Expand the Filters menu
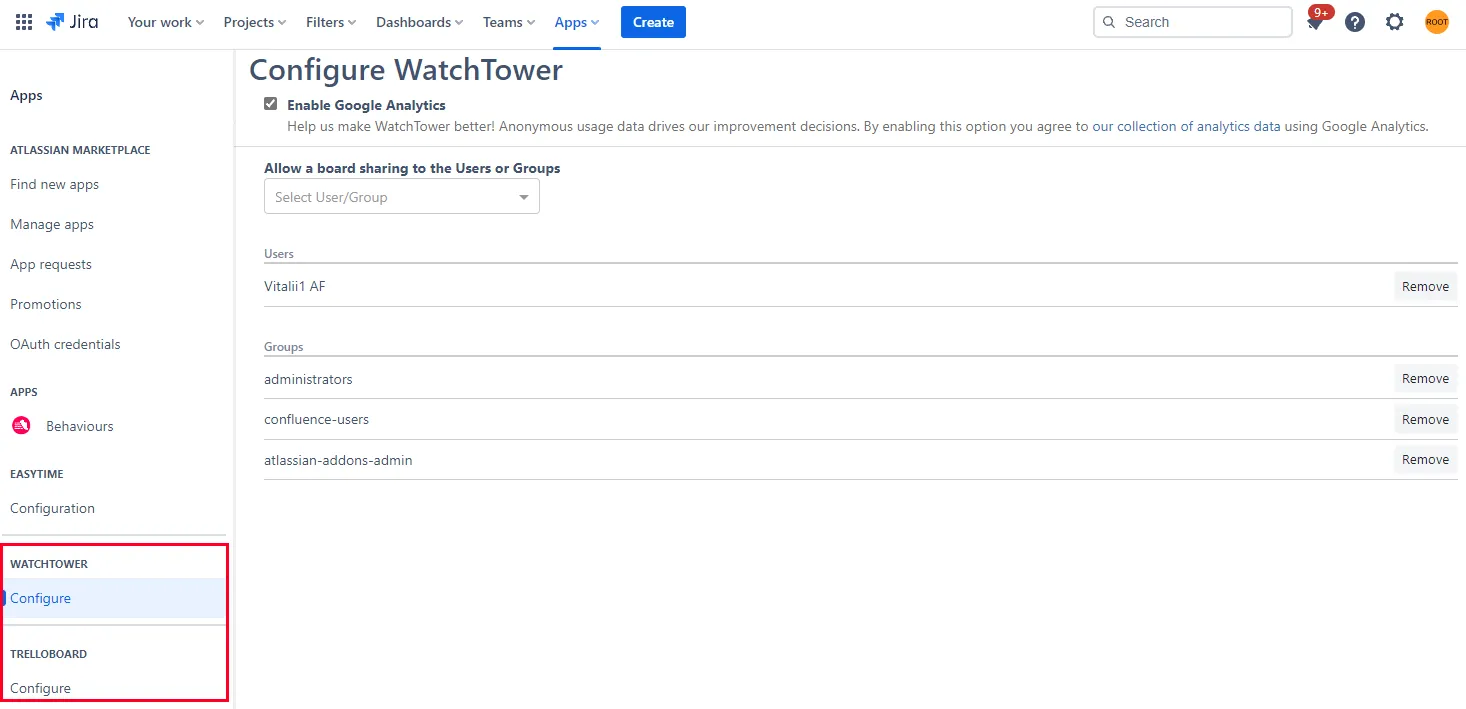The width and height of the screenshot is (1466, 709). (x=331, y=22)
